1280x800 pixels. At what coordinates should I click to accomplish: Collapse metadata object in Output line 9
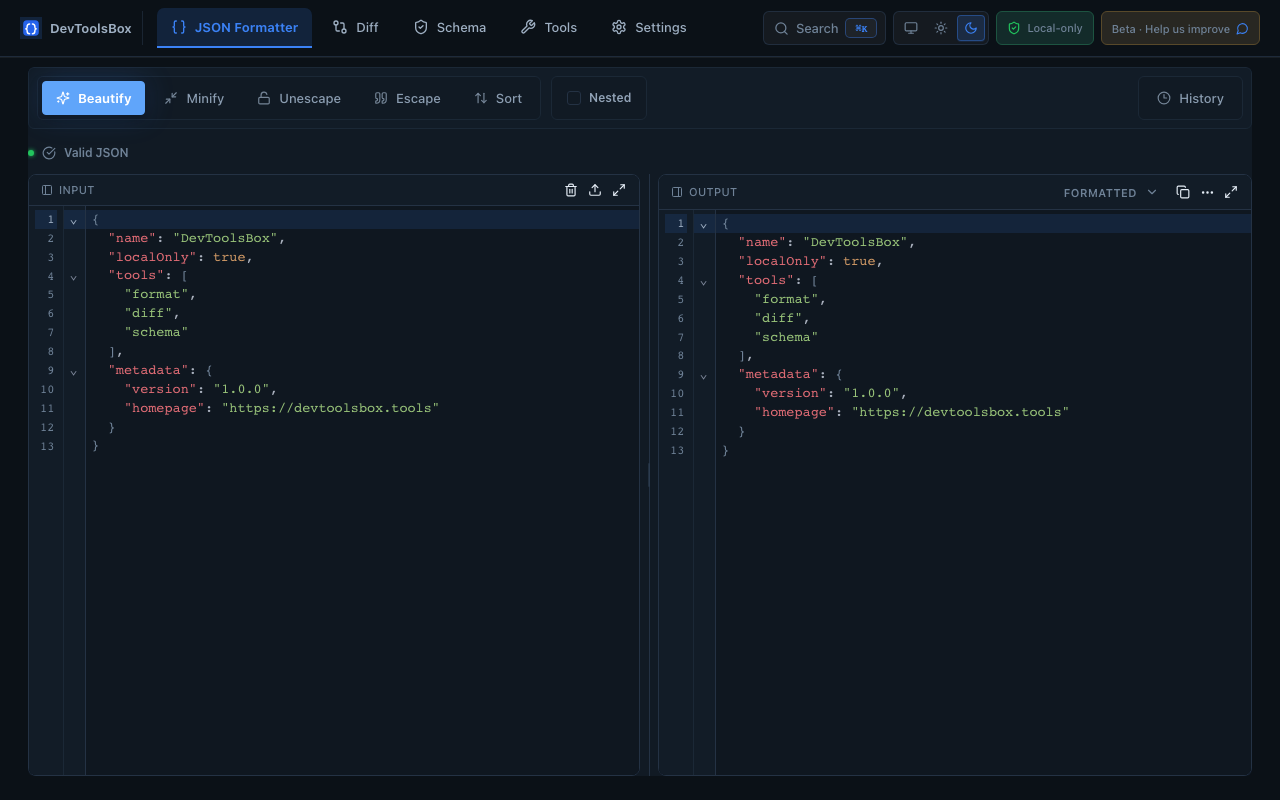[x=703, y=376]
